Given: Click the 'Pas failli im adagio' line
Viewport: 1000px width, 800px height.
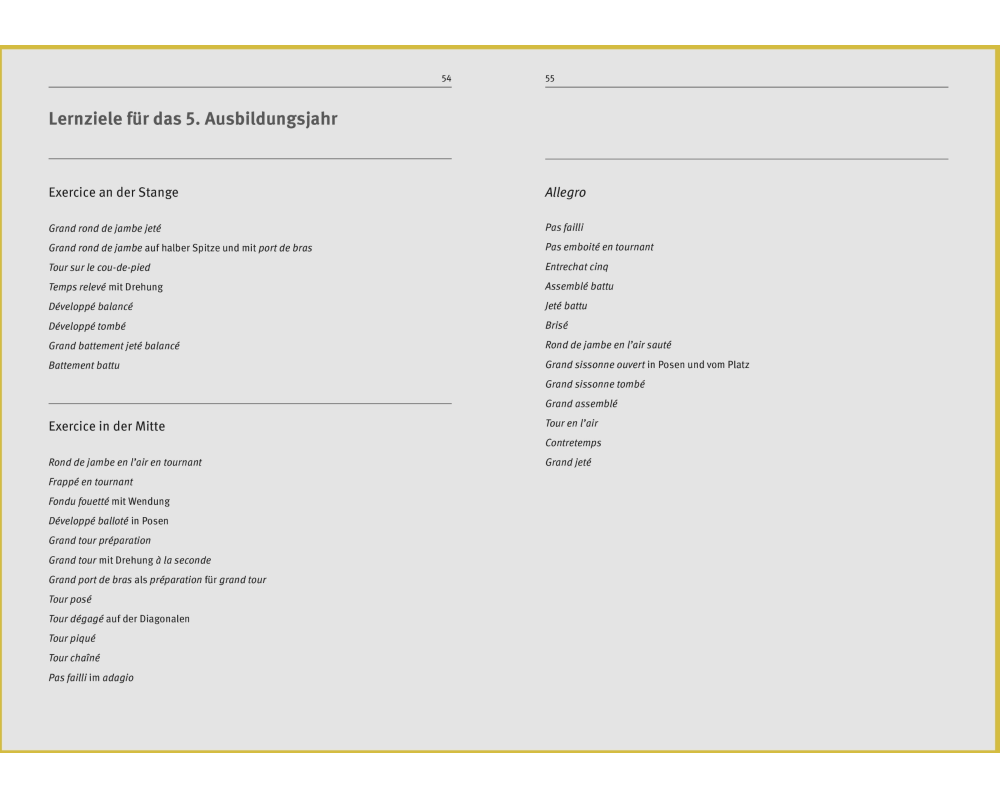Looking at the screenshot, I should click(x=91, y=677).
